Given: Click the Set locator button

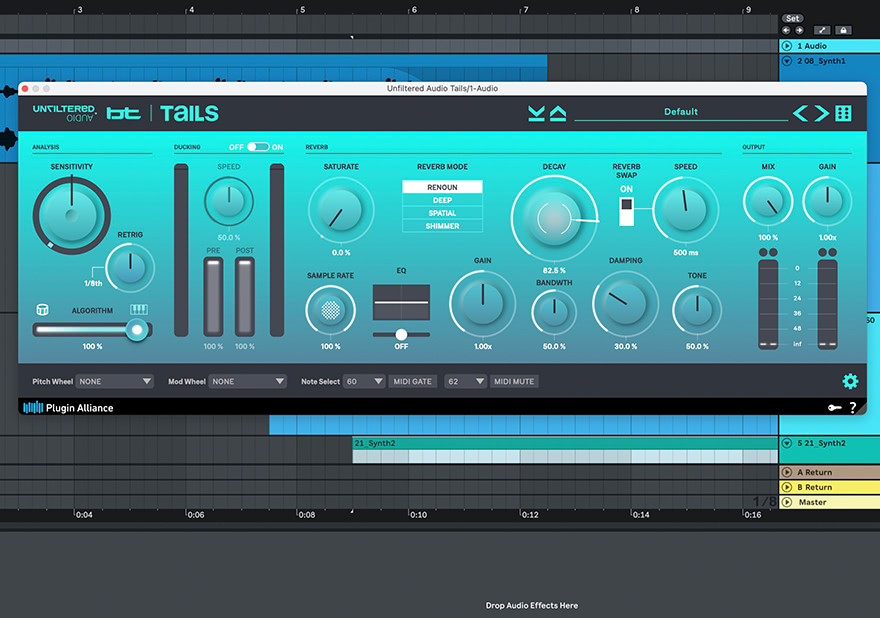Looking at the screenshot, I should [792, 19].
